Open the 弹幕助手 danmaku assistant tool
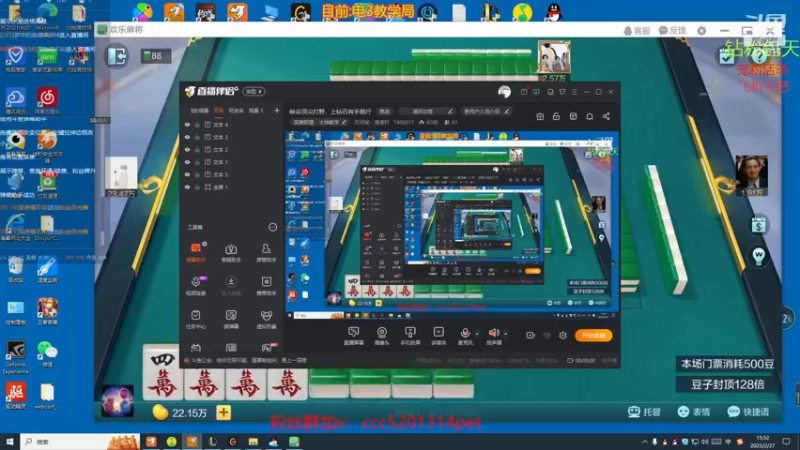 pos(196,253)
